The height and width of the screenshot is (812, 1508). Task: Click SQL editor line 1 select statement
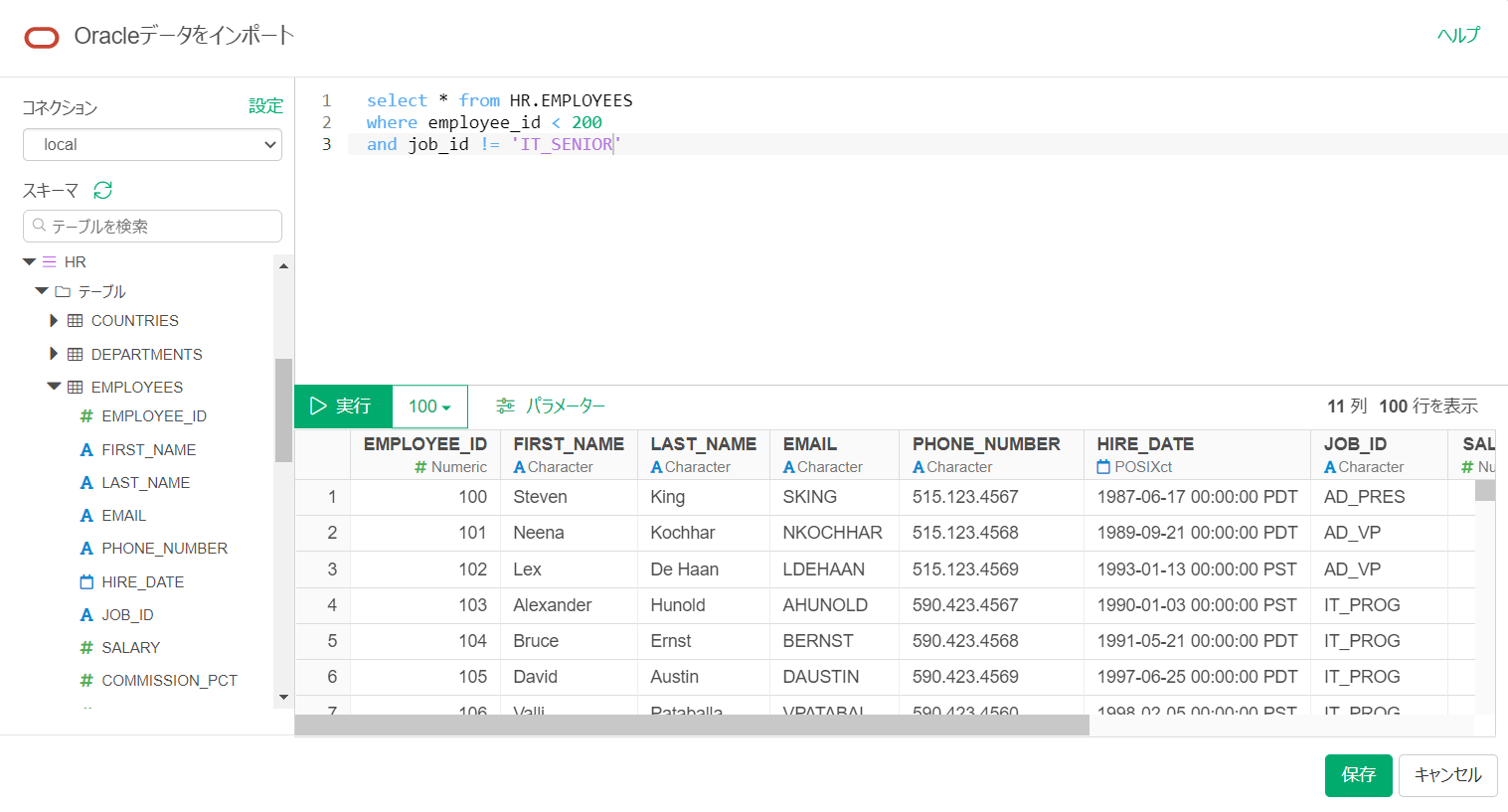tap(499, 100)
